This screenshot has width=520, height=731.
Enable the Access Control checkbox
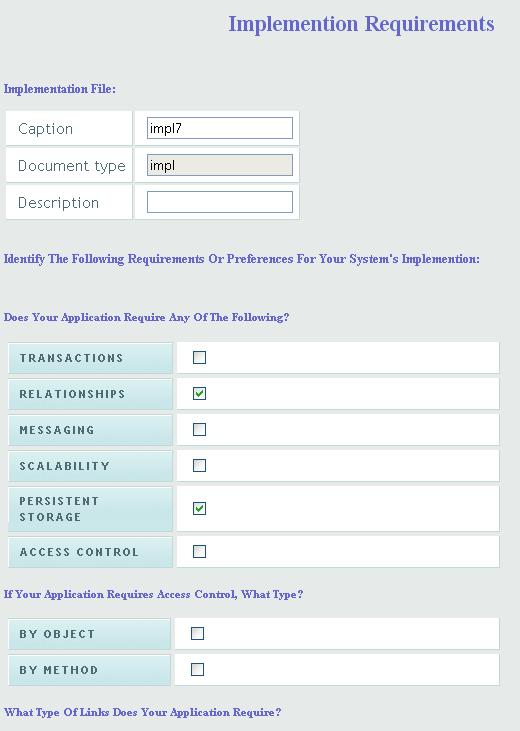pyautogui.click(x=199, y=552)
